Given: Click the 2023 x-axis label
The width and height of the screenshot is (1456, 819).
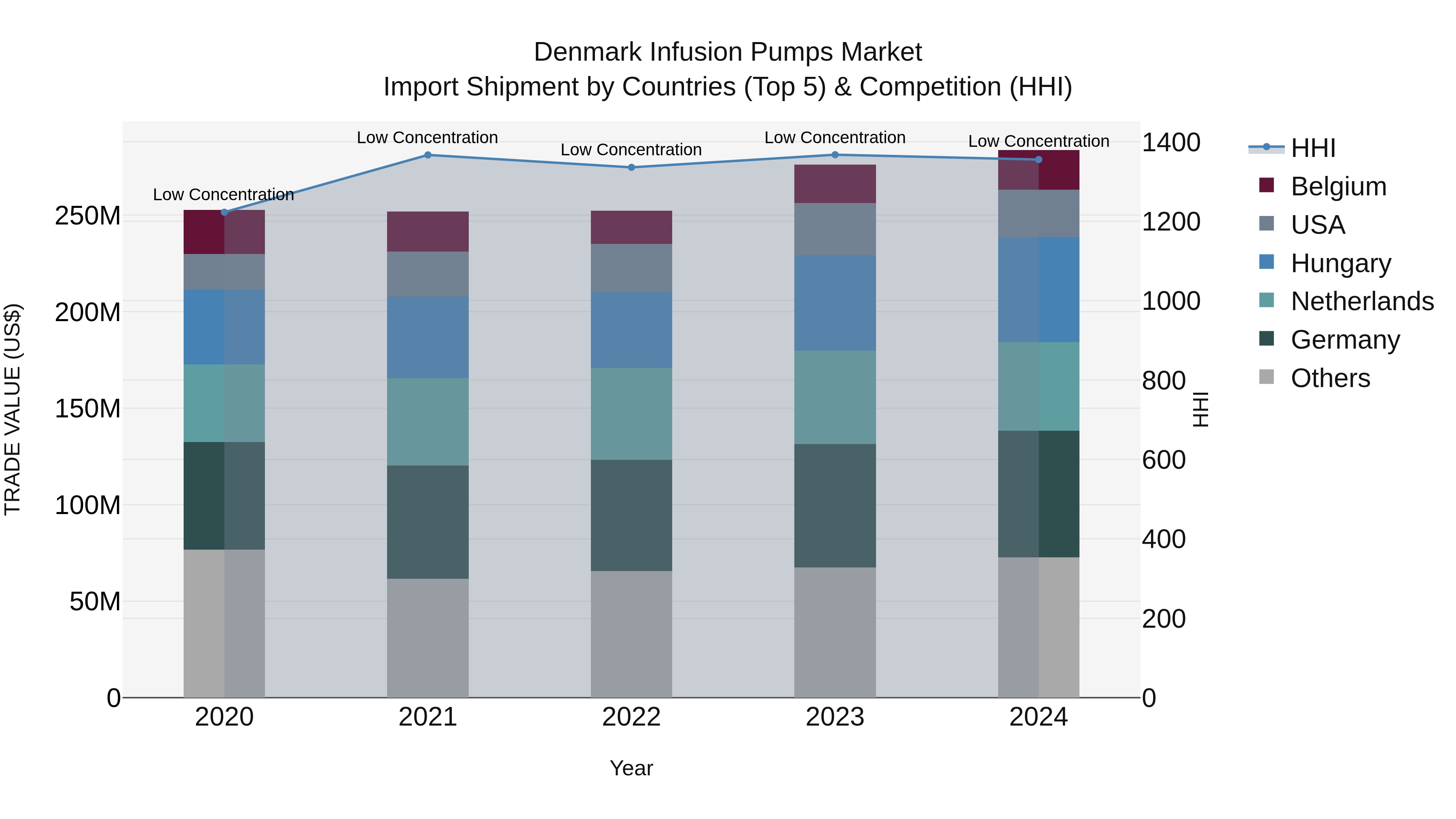Looking at the screenshot, I should pyautogui.click(x=836, y=717).
